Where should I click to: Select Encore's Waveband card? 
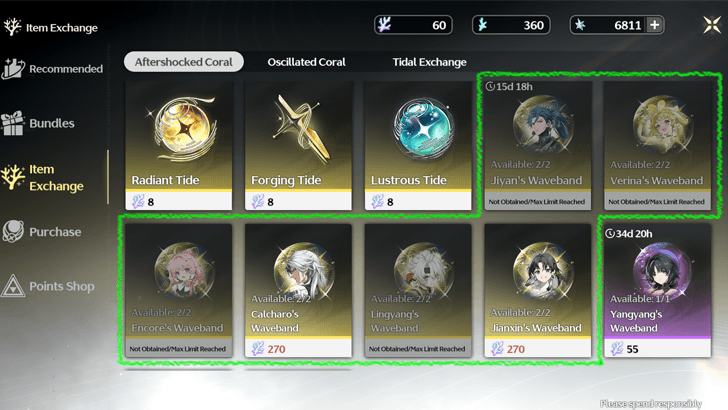[179, 291]
